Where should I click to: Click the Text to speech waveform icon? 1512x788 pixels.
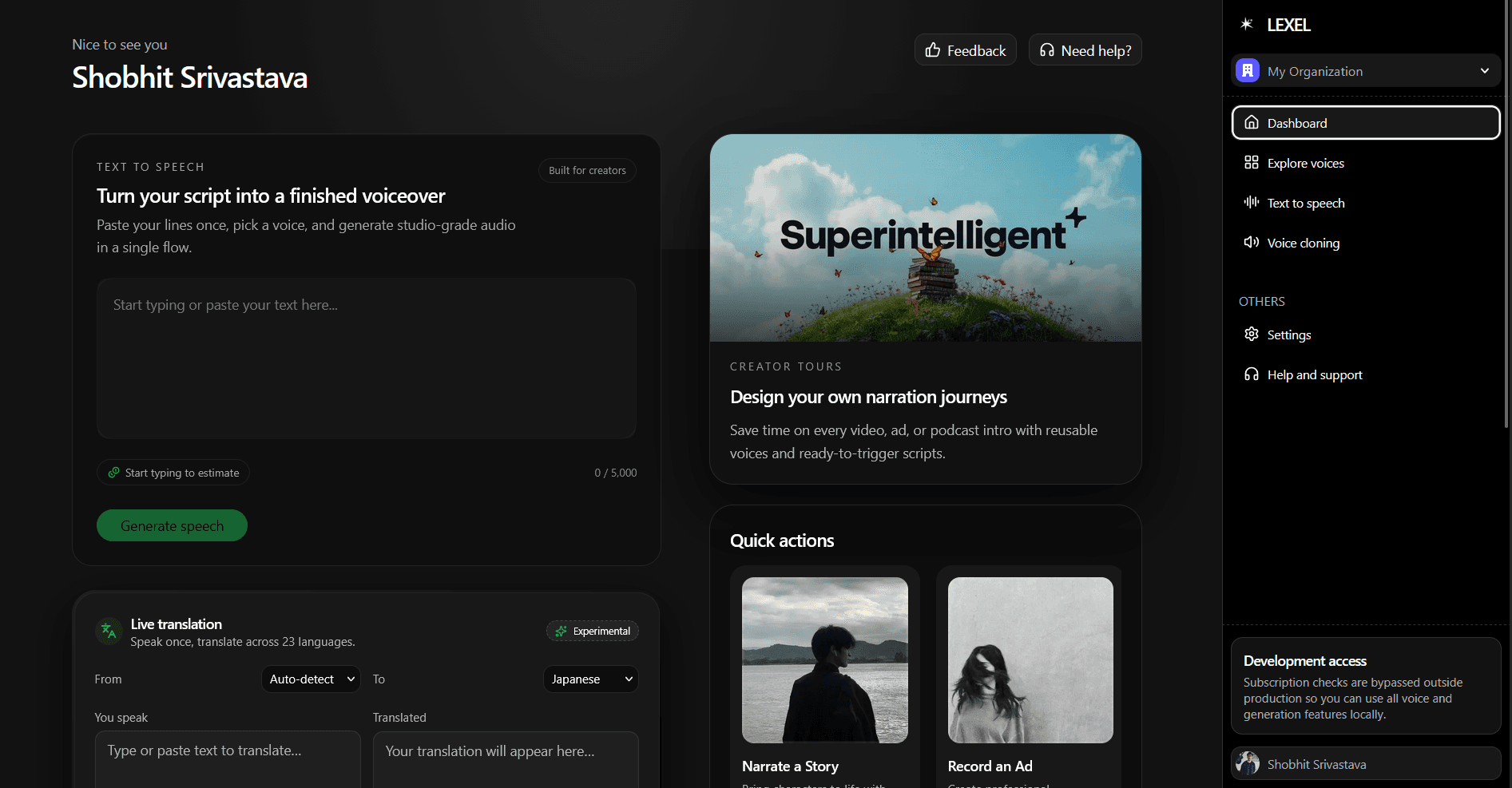(x=1252, y=203)
